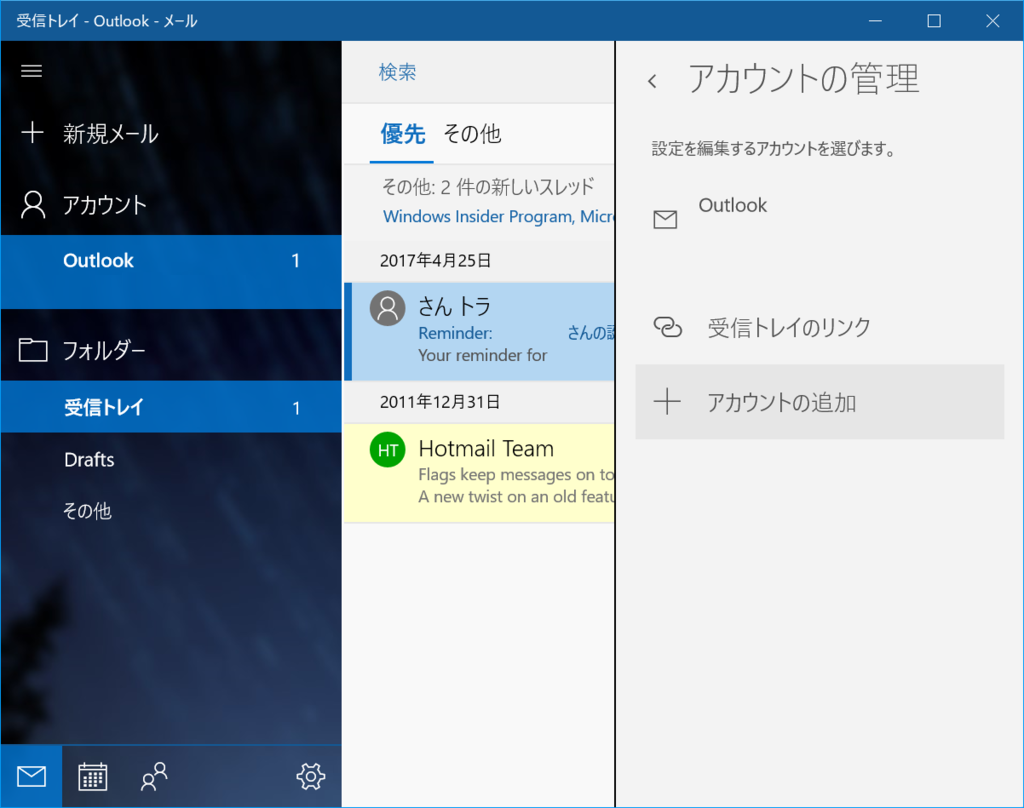The width and height of the screenshot is (1024, 808).
Task: Go back from アカウントの管理 panel
Action: [652, 81]
